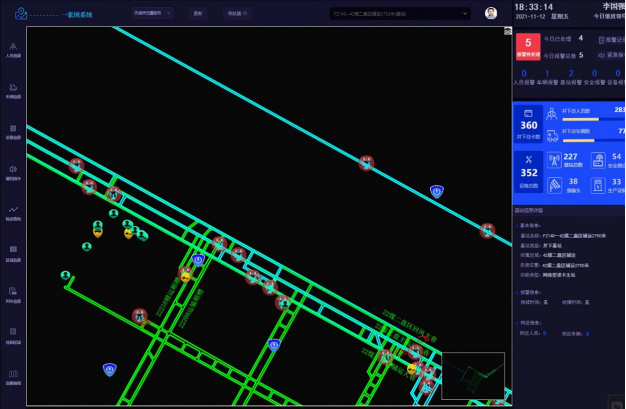Click the 2021-11-12 date text

click(530, 16)
